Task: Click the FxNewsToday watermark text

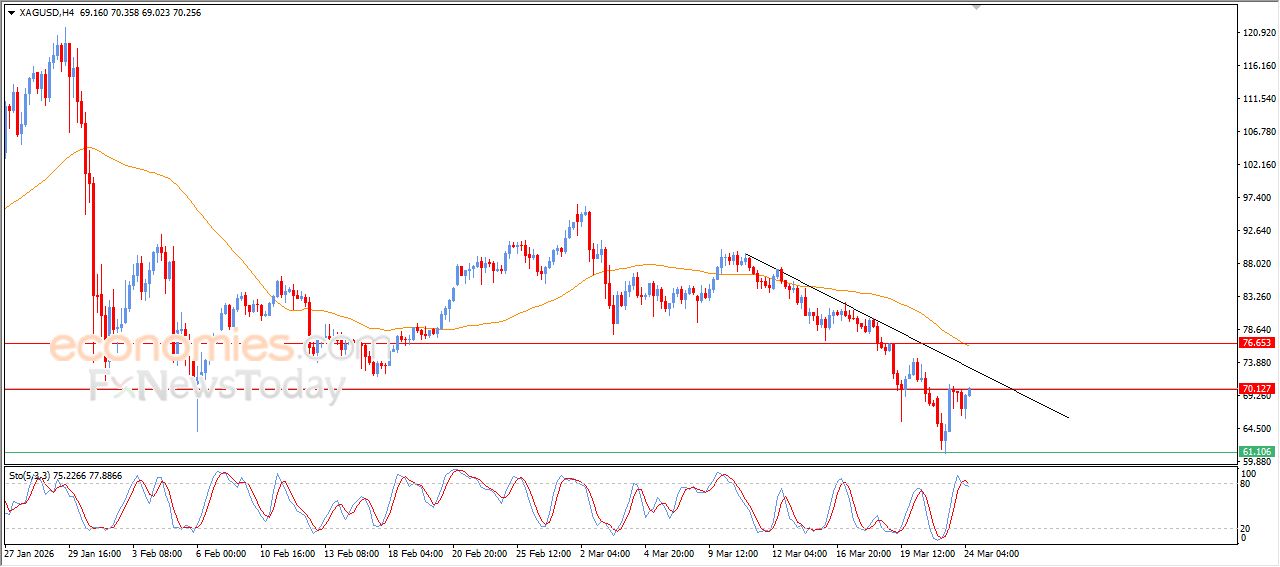Action: click(217, 387)
